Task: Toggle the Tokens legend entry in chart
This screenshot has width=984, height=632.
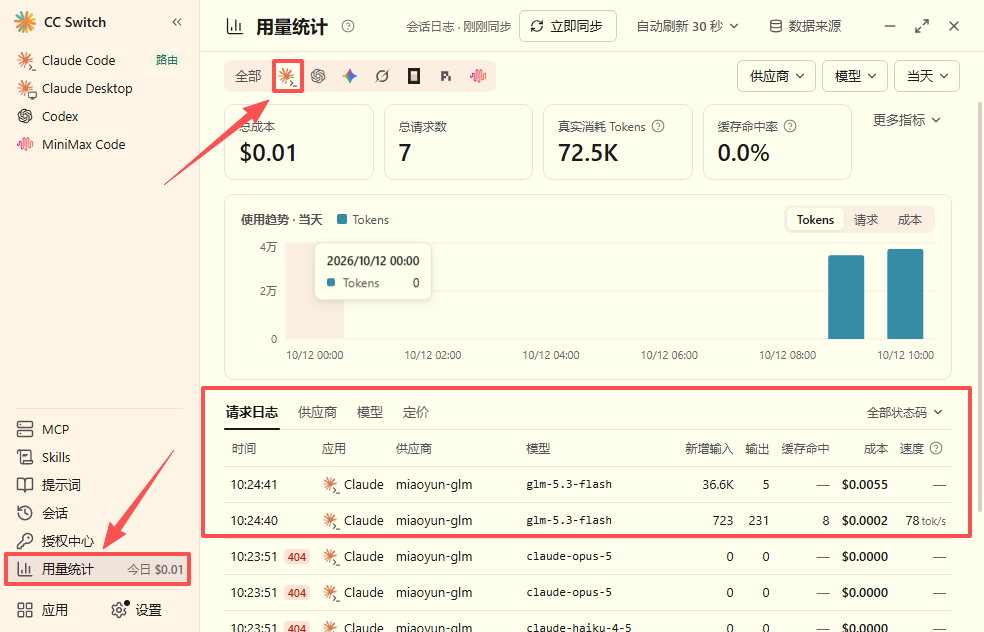Action: [363, 220]
